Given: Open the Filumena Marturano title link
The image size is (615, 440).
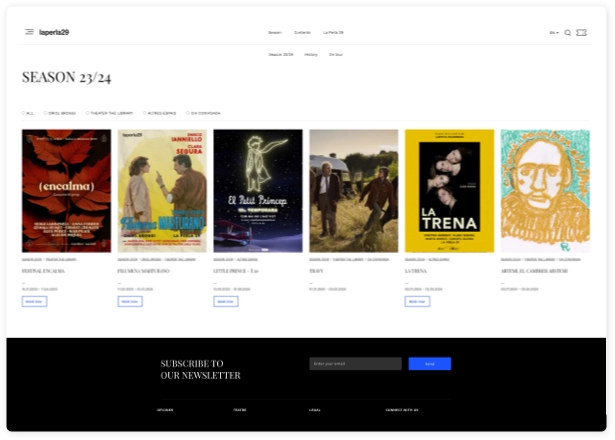Looking at the screenshot, I should coord(143,271).
